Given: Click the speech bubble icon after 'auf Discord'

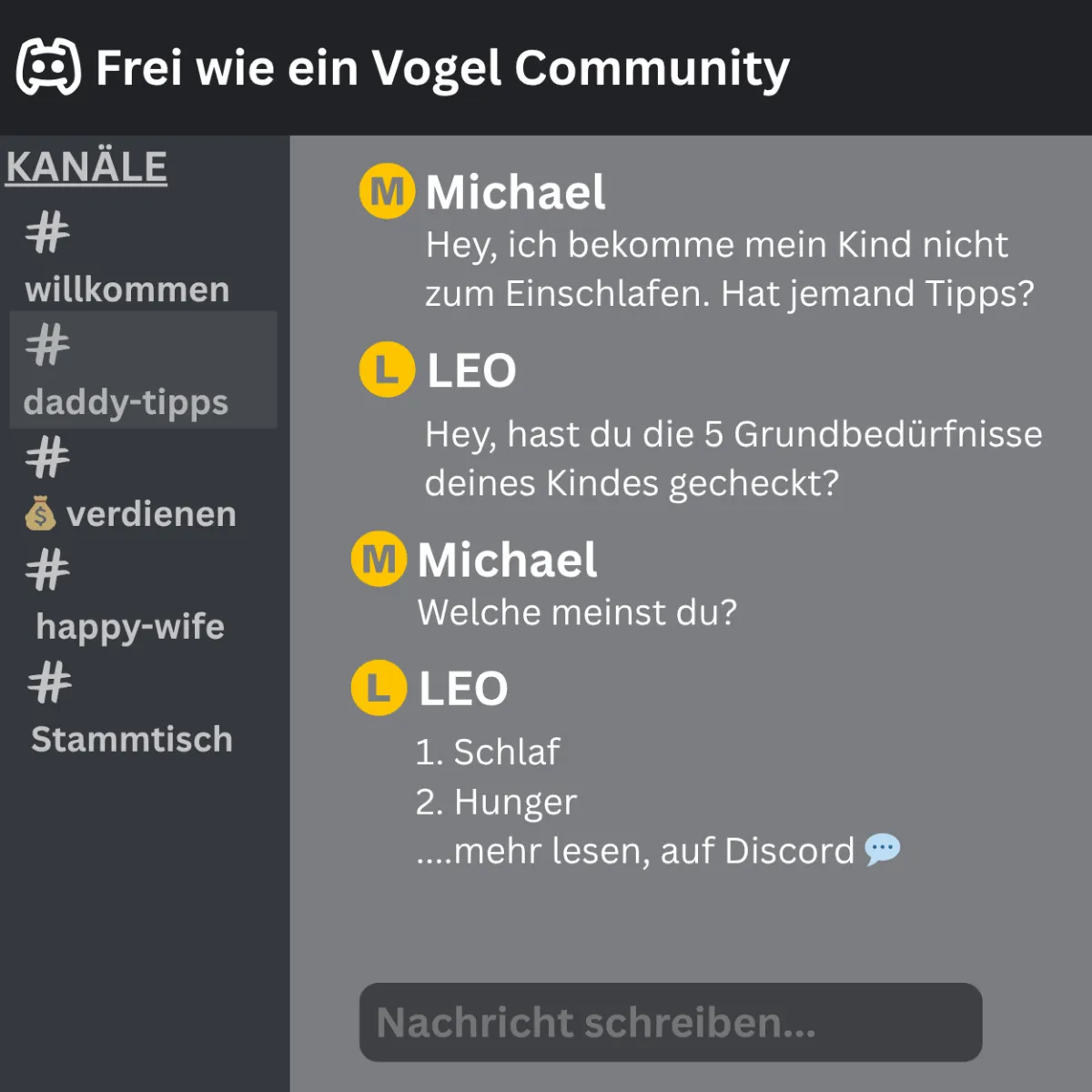Looking at the screenshot, I should [x=882, y=849].
